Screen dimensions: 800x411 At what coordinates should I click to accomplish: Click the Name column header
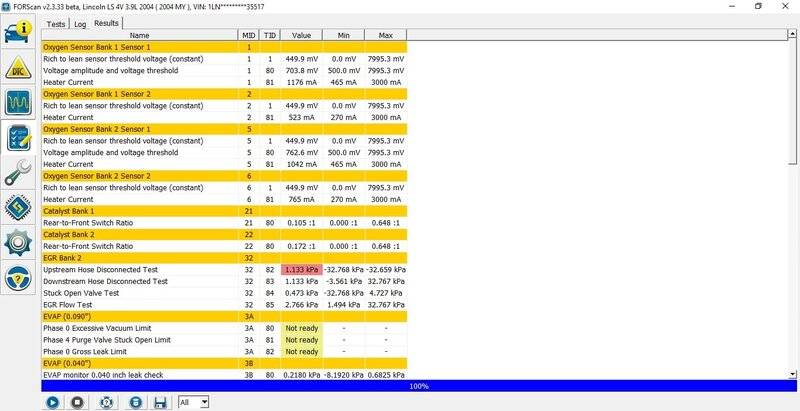pos(139,35)
